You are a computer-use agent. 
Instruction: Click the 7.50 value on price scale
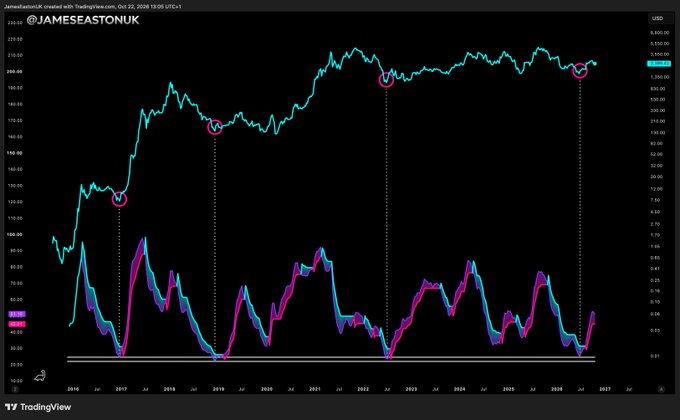click(655, 200)
